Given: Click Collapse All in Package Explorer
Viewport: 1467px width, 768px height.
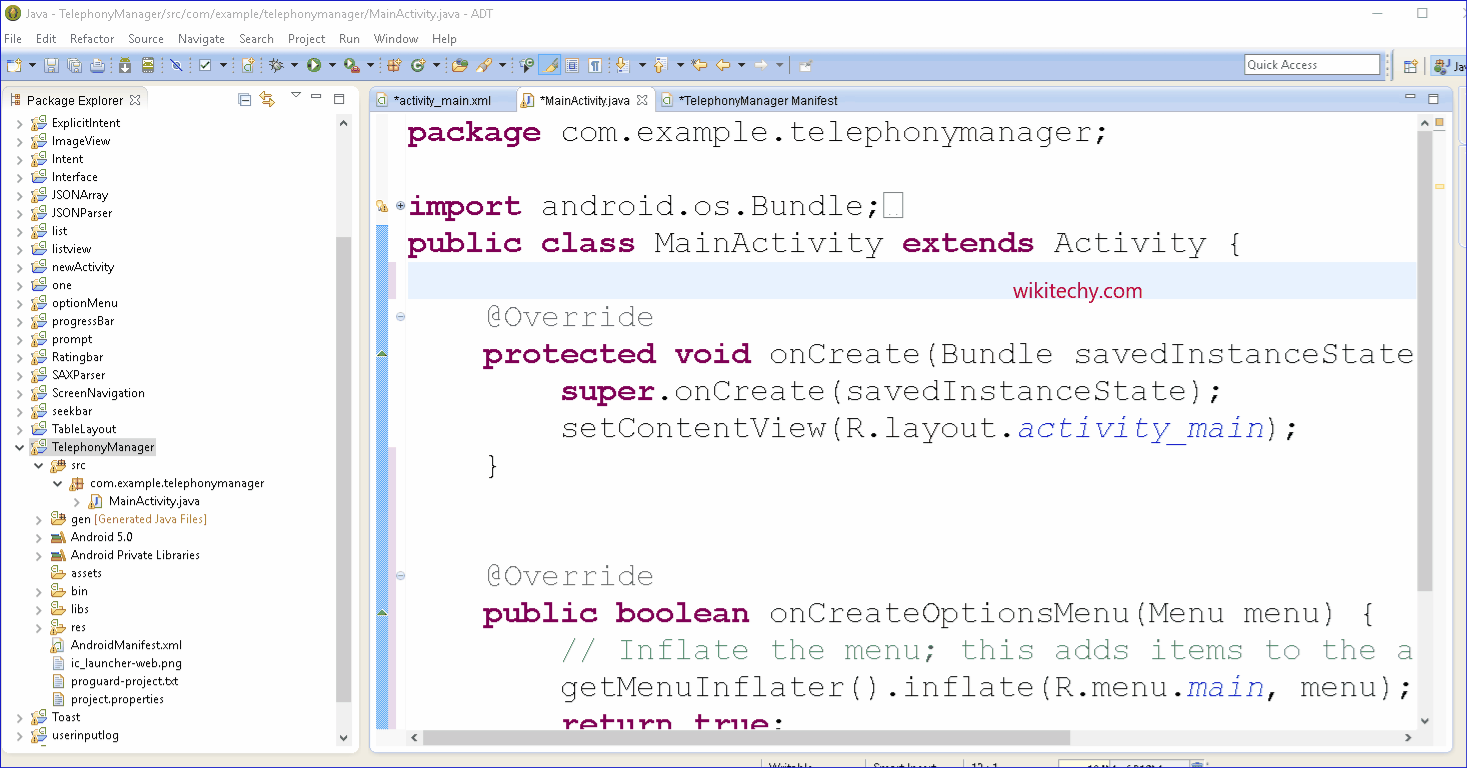Looking at the screenshot, I should [x=245, y=99].
